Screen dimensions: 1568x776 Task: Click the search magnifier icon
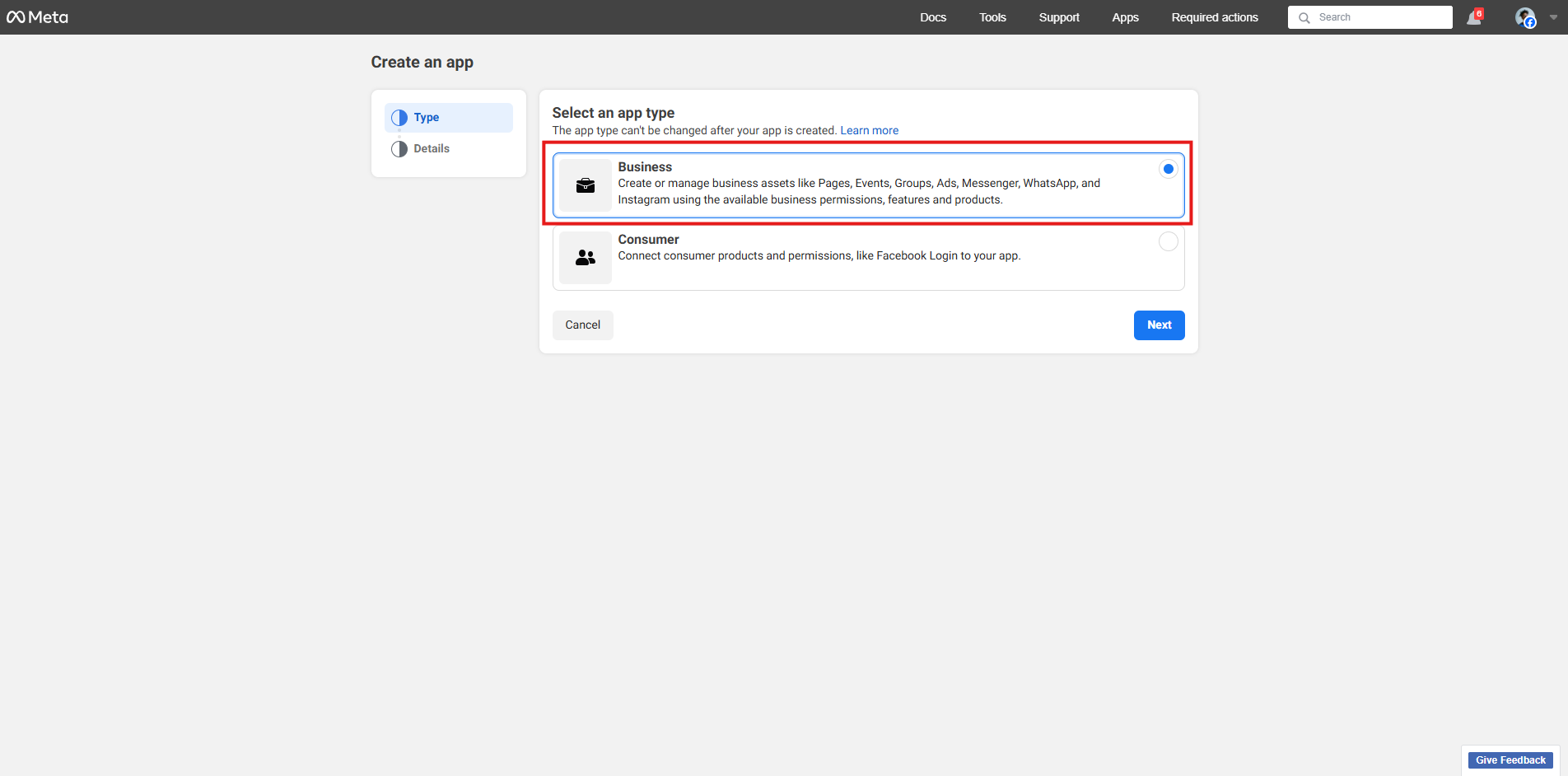tap(1304, 17)
